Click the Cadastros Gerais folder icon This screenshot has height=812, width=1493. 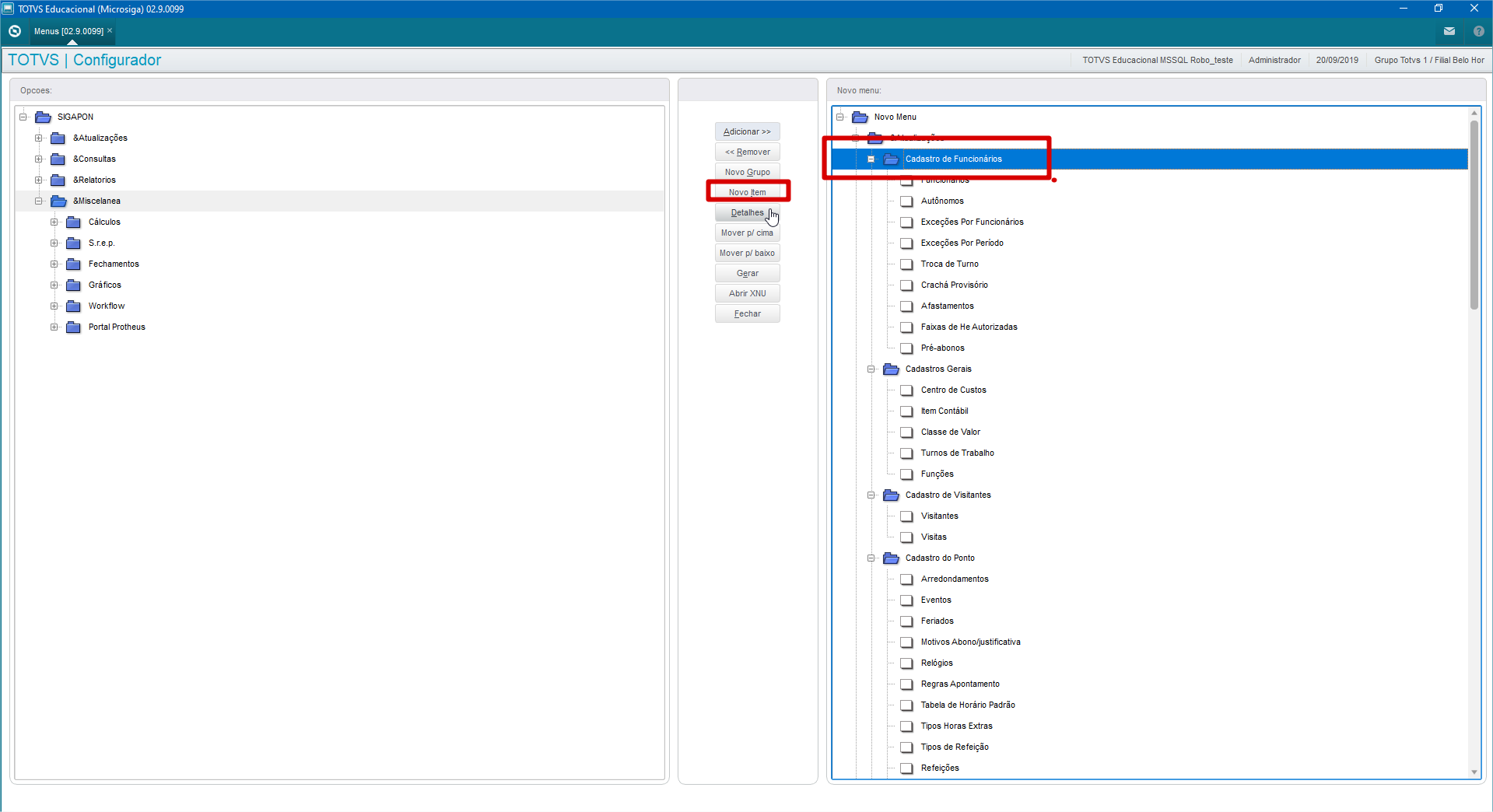click(891, 369)
